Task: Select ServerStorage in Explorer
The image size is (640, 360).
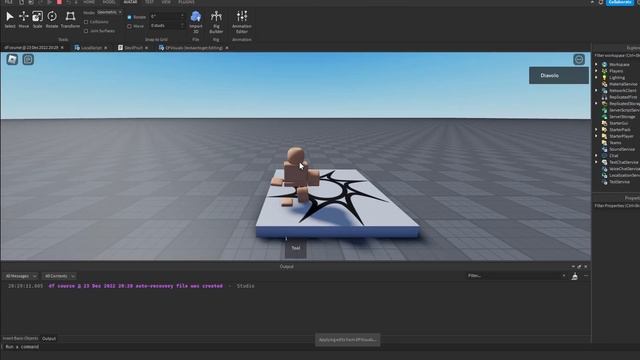Action: [622, 117]
